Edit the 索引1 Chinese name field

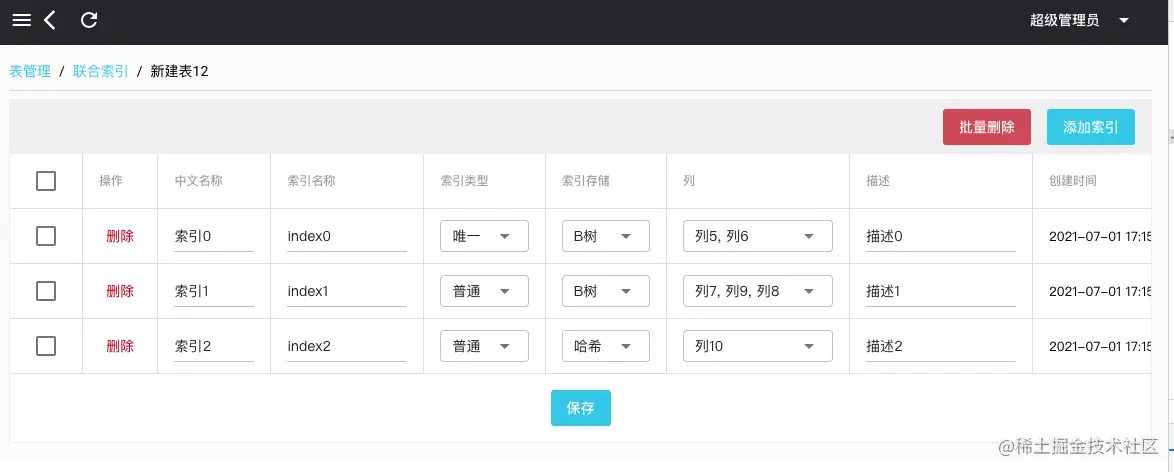click(214, 291)
